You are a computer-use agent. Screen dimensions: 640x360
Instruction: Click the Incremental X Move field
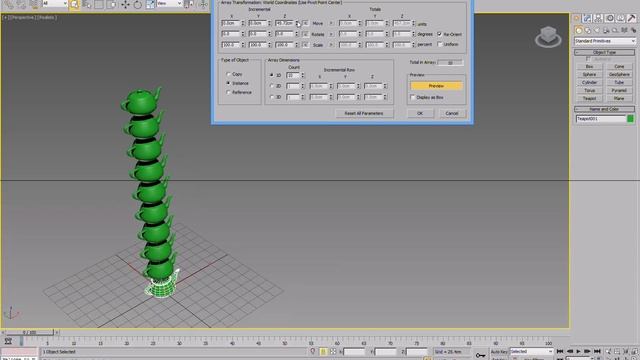tap(231, 23)
